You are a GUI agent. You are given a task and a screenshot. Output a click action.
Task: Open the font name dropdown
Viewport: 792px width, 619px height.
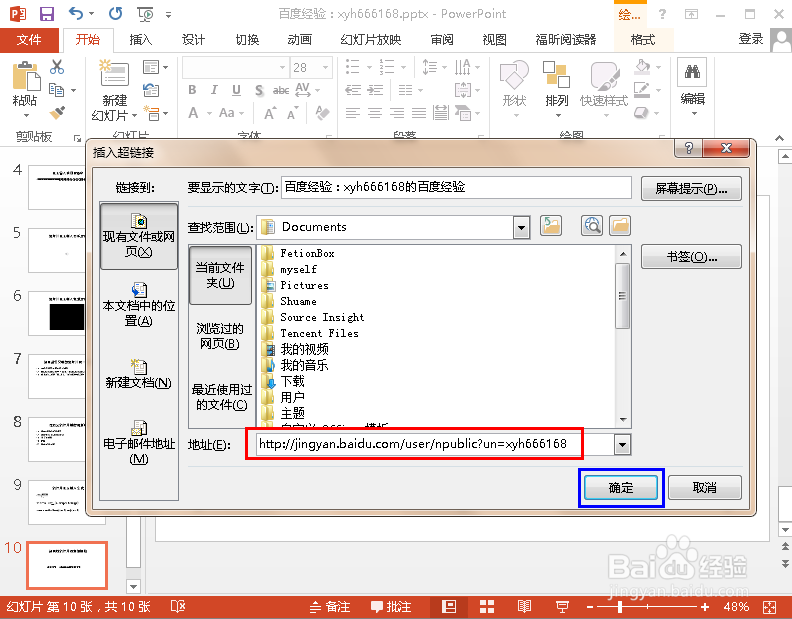pos(282,67)
